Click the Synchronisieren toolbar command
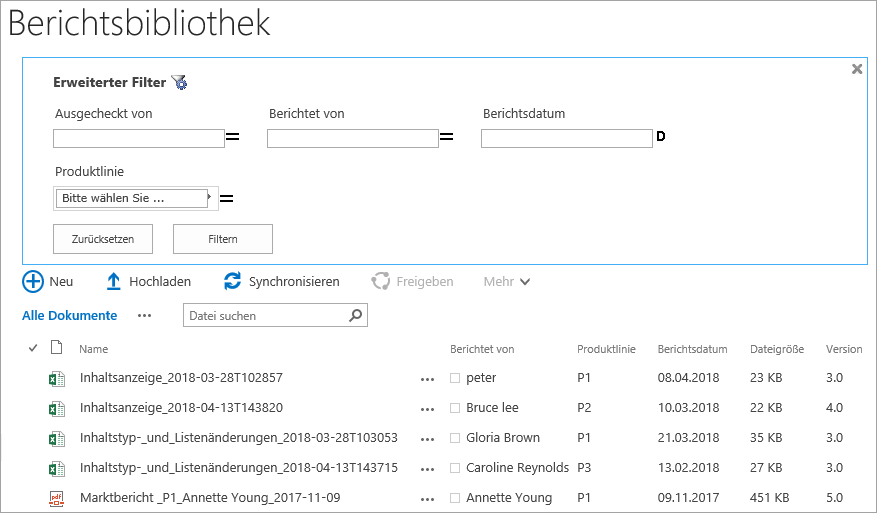The image size is (877, 513). pyautogui.click(x=281, y=281)
